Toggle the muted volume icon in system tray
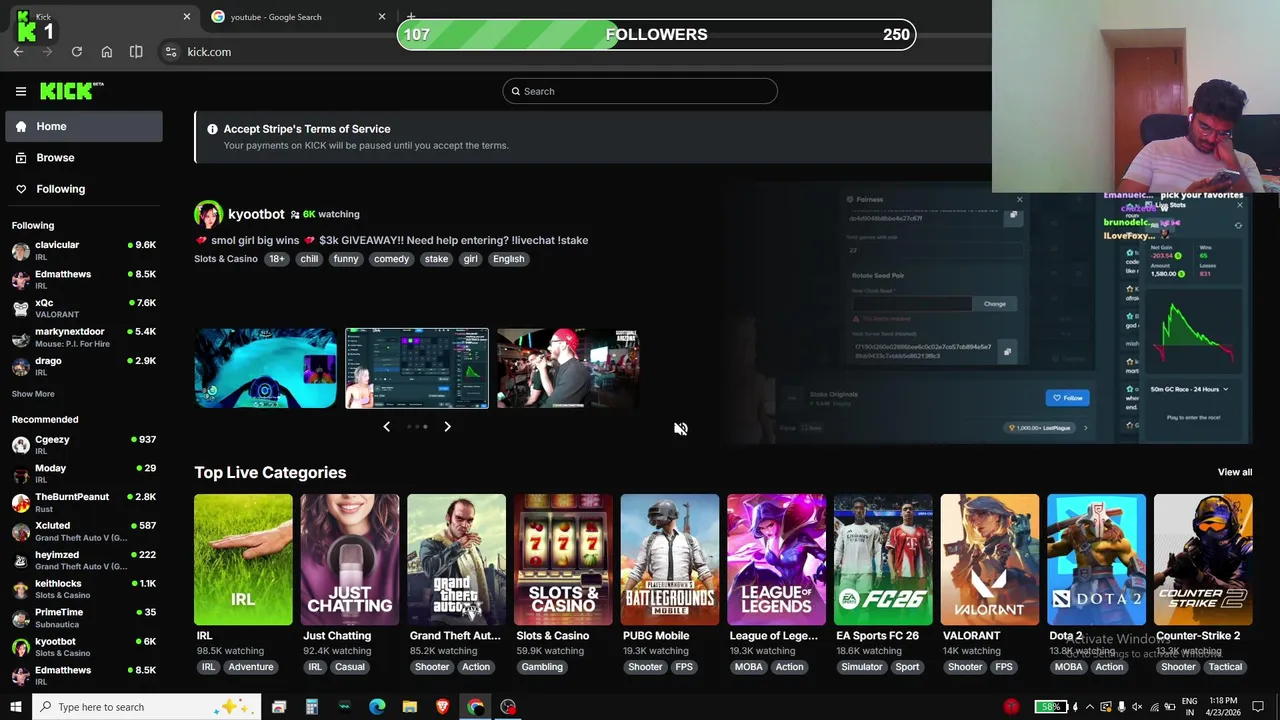This screenshot has width=1280, height=720. tap(1137, 707)
